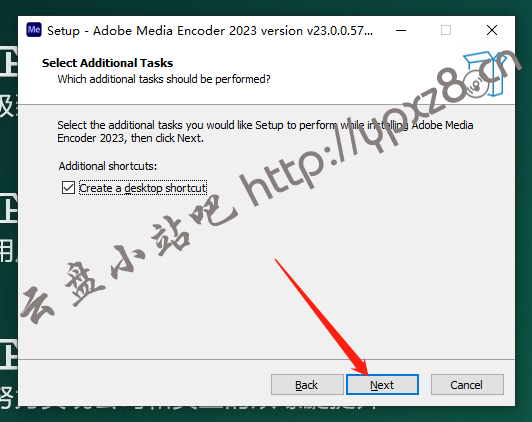Click the Media Encoder 'Me' title bar icon
Screen dimensions: 532x422
pos(34,30)
